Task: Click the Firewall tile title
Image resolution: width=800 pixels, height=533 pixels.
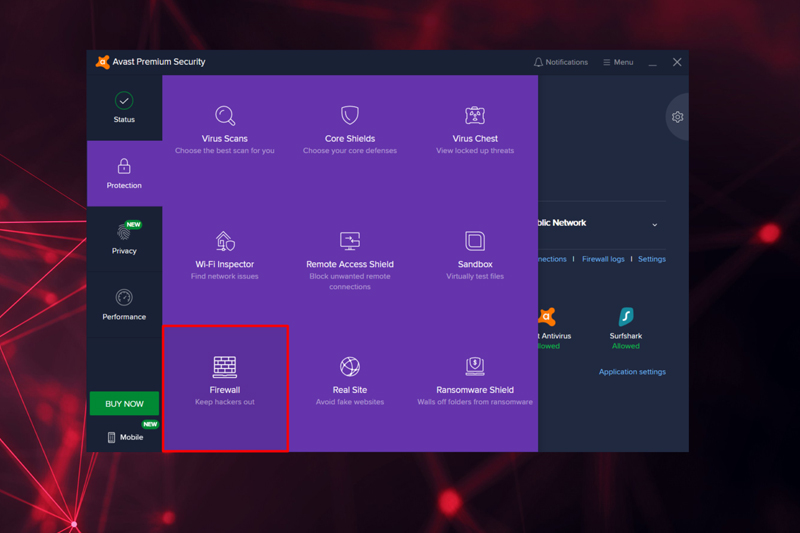Action: click(225, 390)
